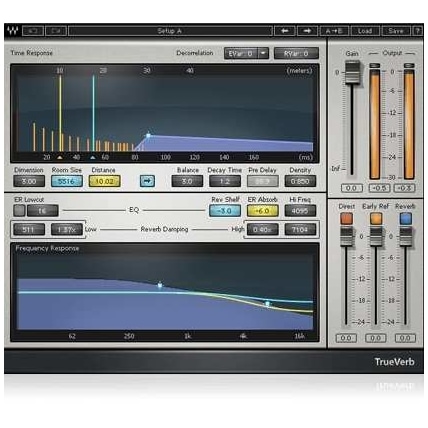Click the Early Ref value box 0.0
The width and height of the screenshot is (428, 428).
pyautogui.click(x=376, y=338)
